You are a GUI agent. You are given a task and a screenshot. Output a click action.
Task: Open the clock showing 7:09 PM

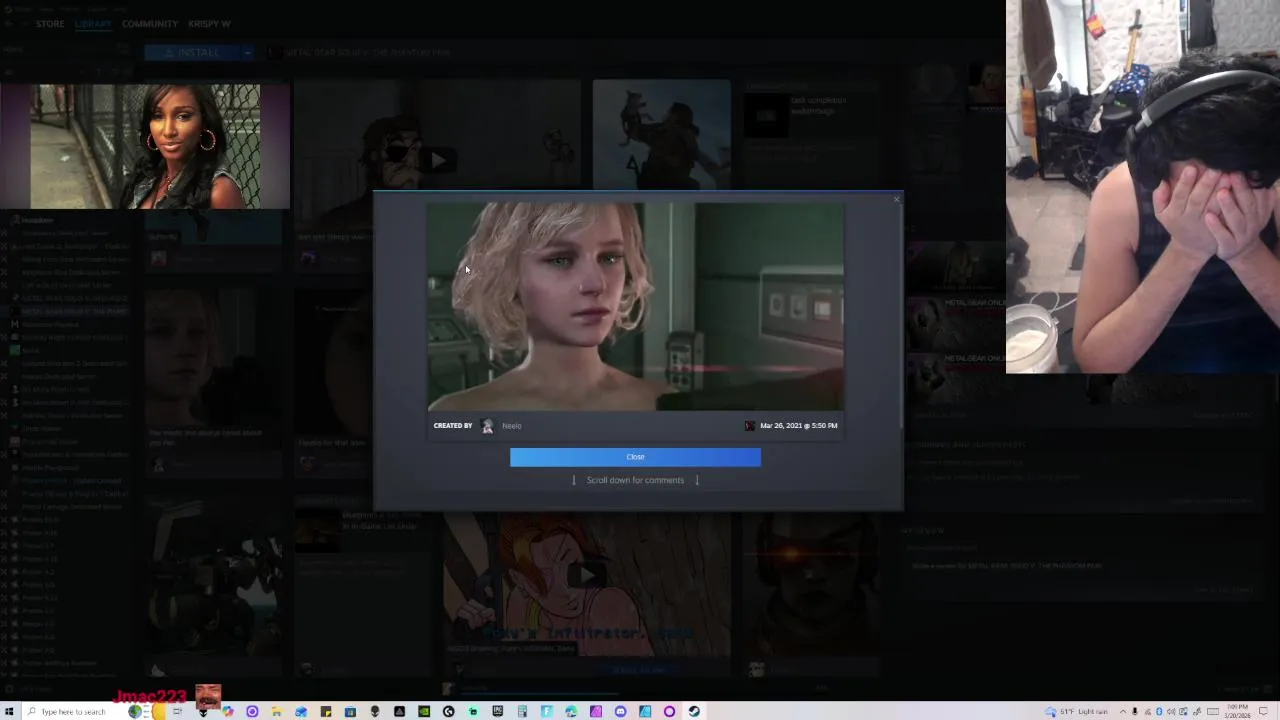(x=1237, y=711)
